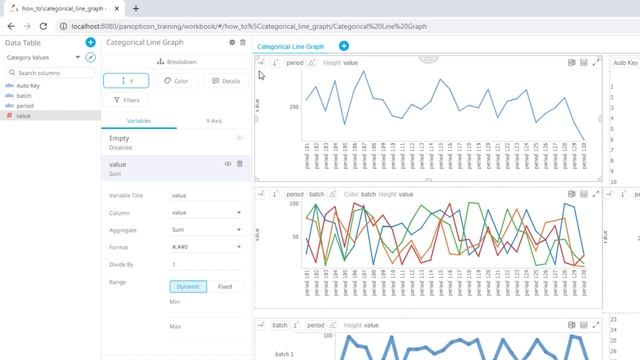
Task: Expand the Category Values data table dropdown
Action: [x=78, y=58]
